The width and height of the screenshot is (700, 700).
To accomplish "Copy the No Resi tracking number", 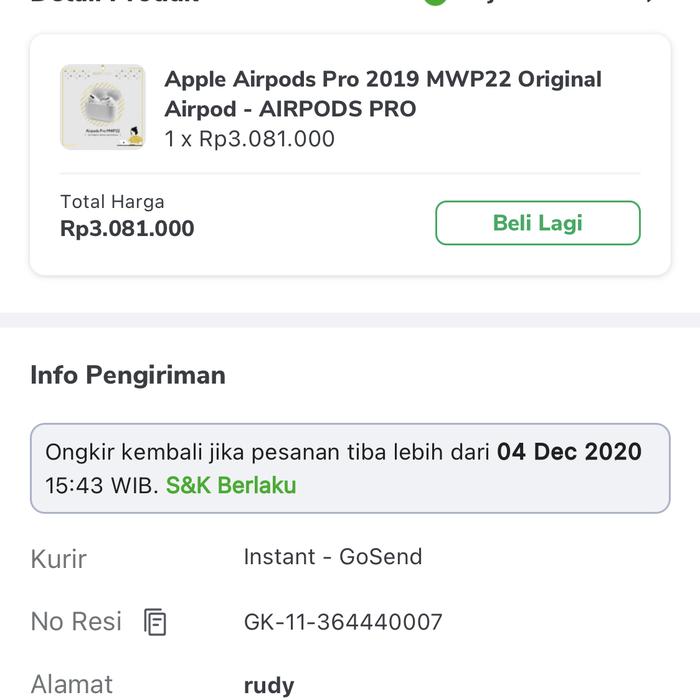I will [155, 622].
